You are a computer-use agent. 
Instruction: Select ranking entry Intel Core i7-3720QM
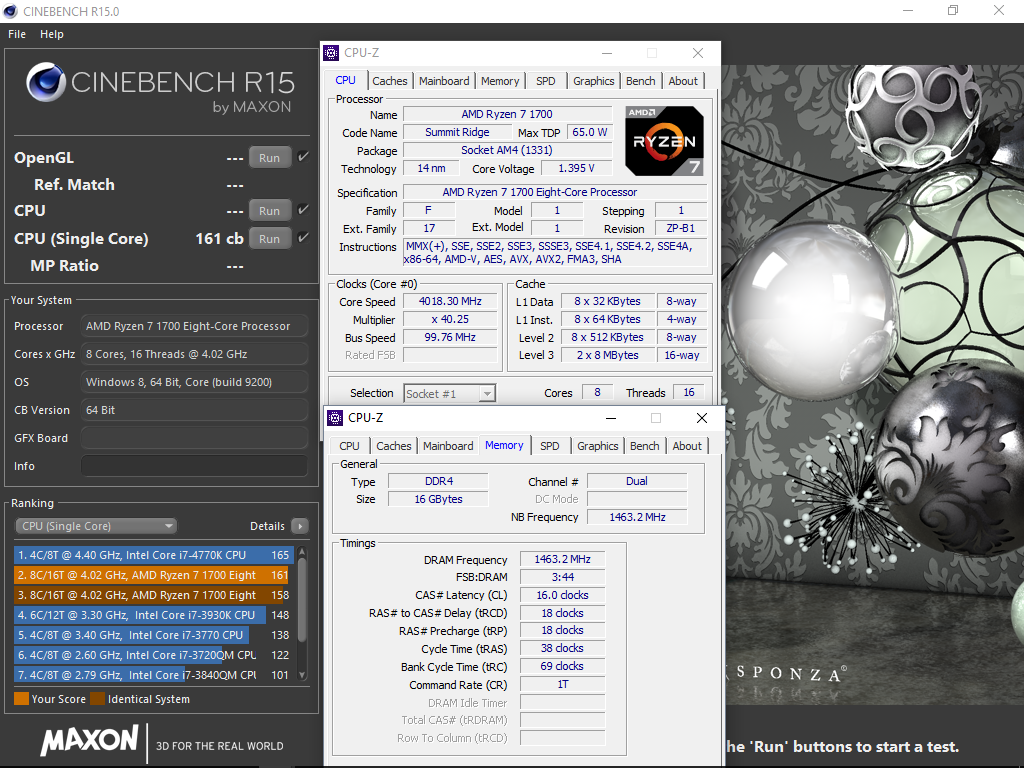pos(153,655)
